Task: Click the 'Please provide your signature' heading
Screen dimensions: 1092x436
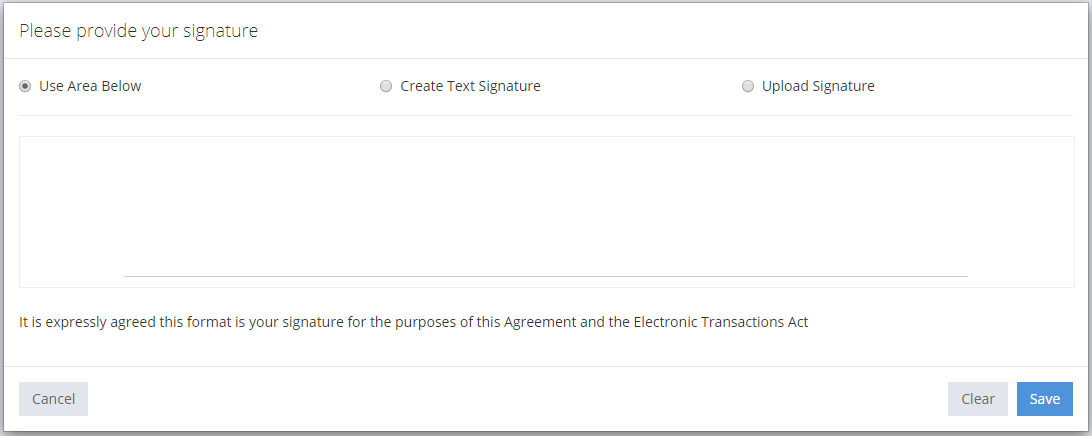Action: click(139, 31)
